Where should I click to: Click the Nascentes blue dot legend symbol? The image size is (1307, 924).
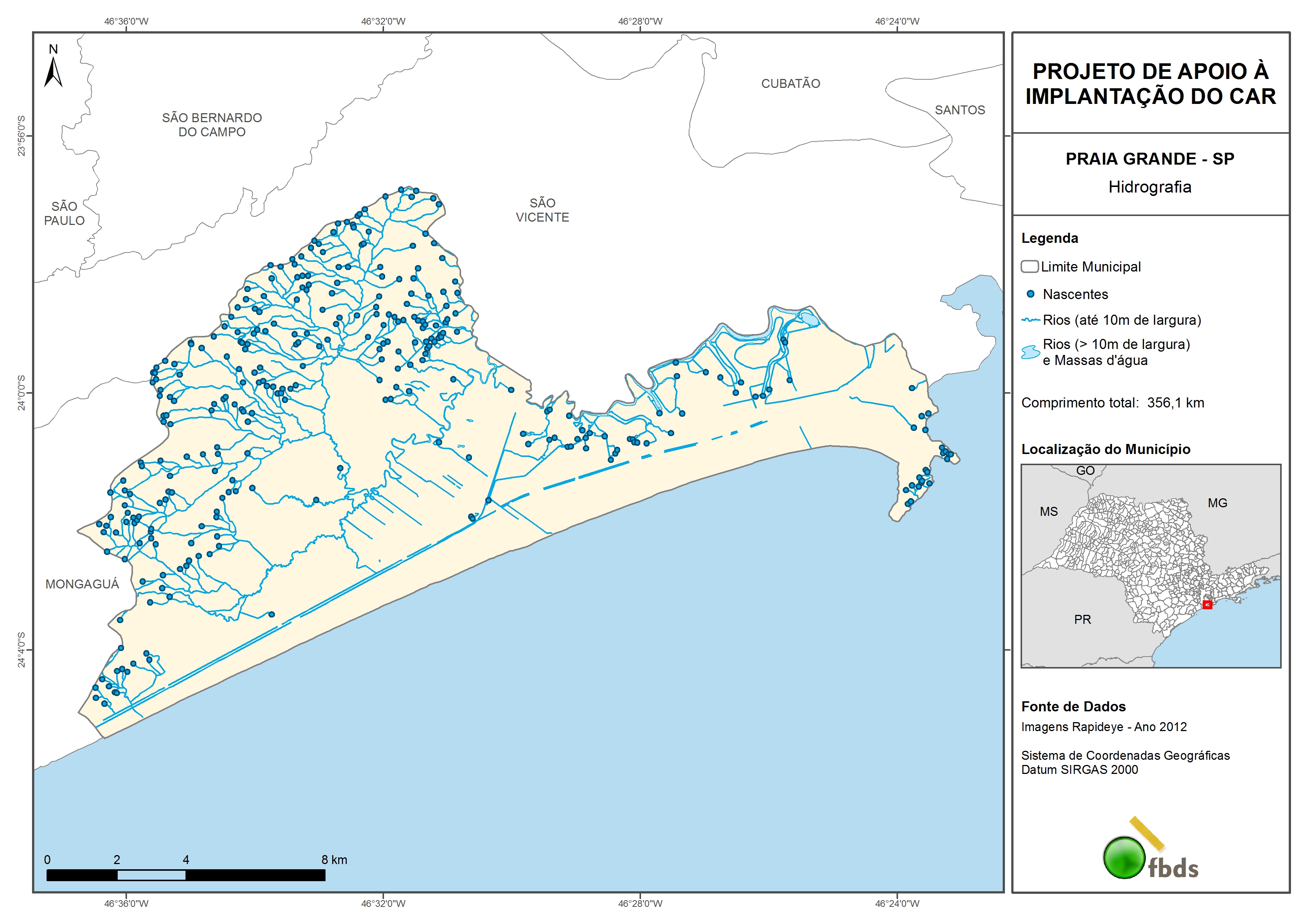(1030, 294)
